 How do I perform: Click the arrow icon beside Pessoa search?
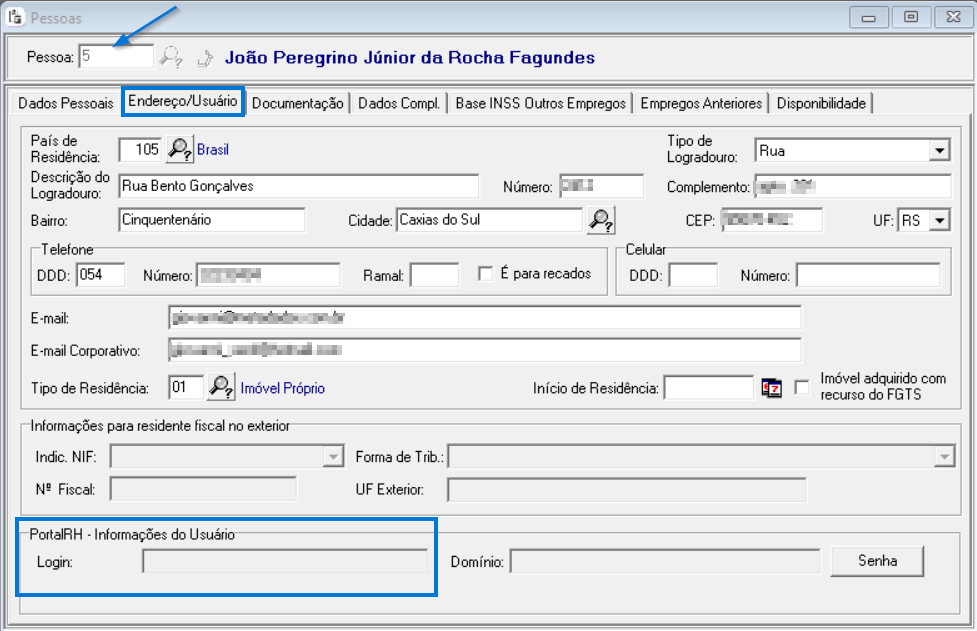click(205, 57)
